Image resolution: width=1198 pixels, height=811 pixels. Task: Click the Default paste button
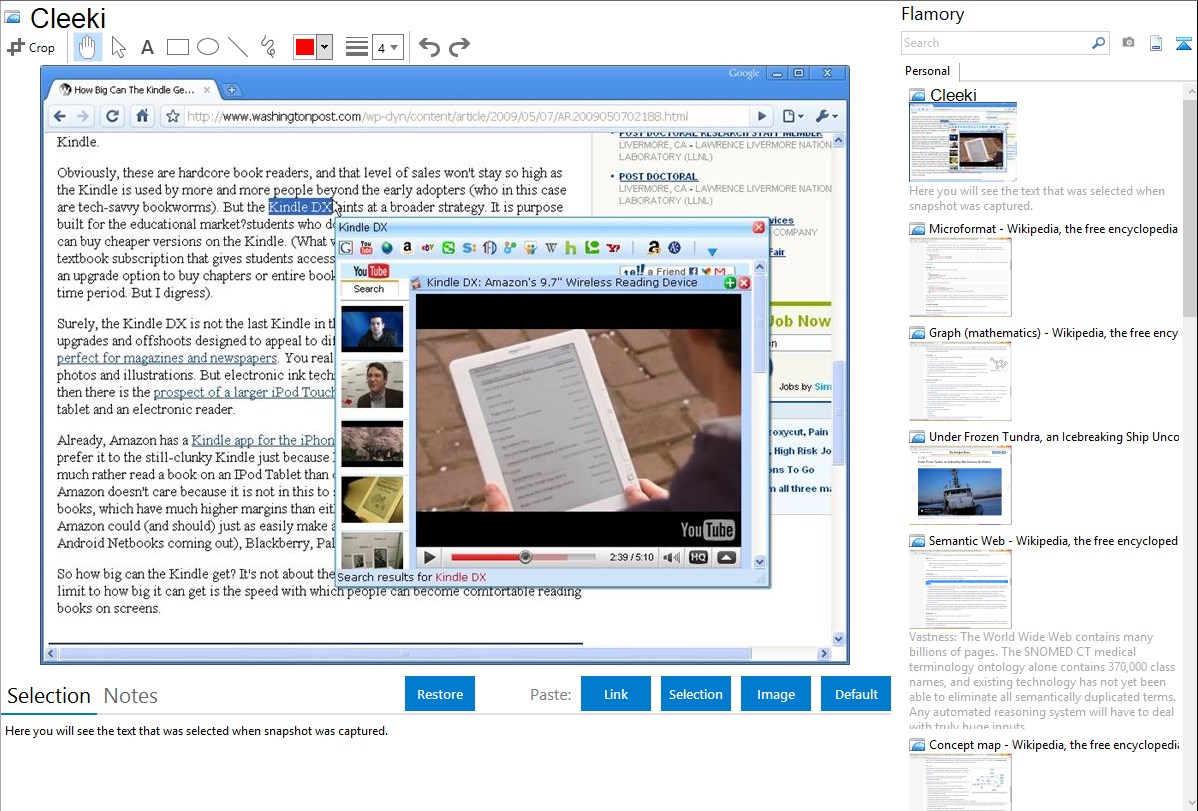[x=856, y=694]
